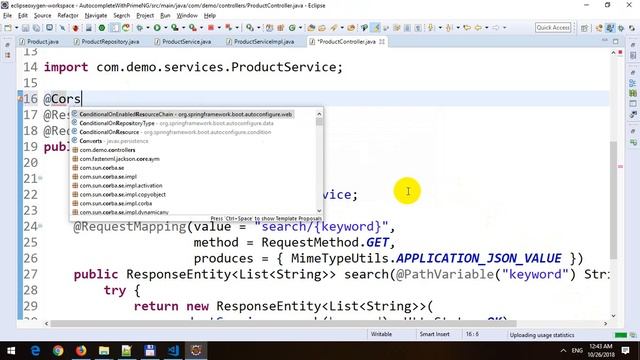Open the Coverage dropdown arrow
The image size is (640, 360).
pos(183,28)
